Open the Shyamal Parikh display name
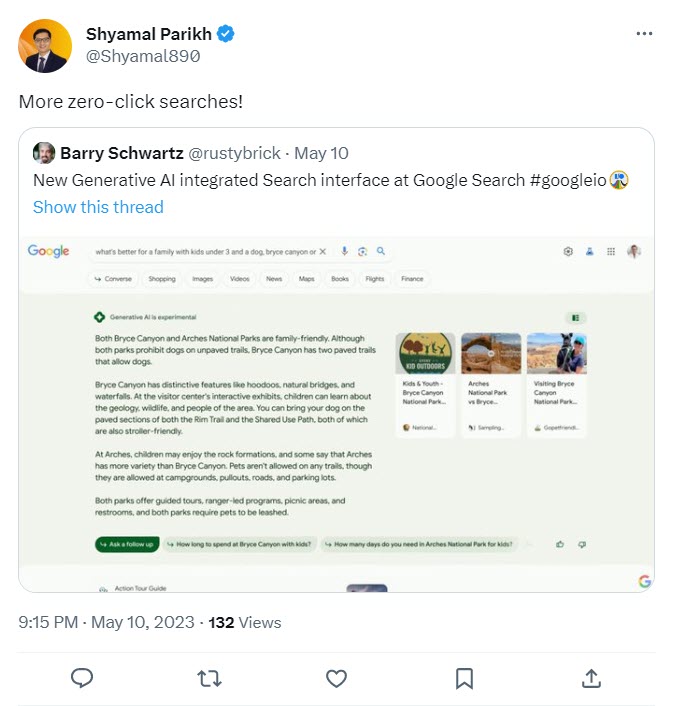Image resolution: width=673 pixels, height=706 pixels. point(149,34)
